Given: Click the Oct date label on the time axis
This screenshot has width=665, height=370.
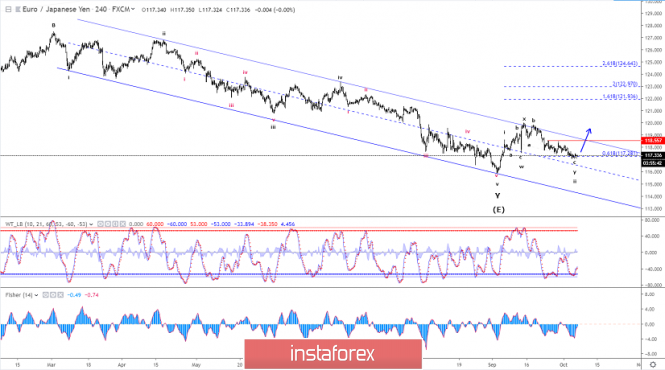Looking at the screenshot, I should coord(563,364).
